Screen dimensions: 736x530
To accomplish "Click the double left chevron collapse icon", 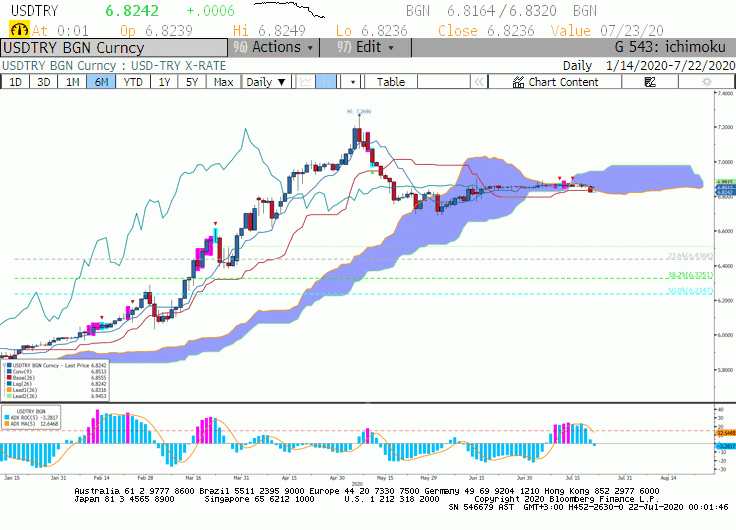I will point(478,82).
